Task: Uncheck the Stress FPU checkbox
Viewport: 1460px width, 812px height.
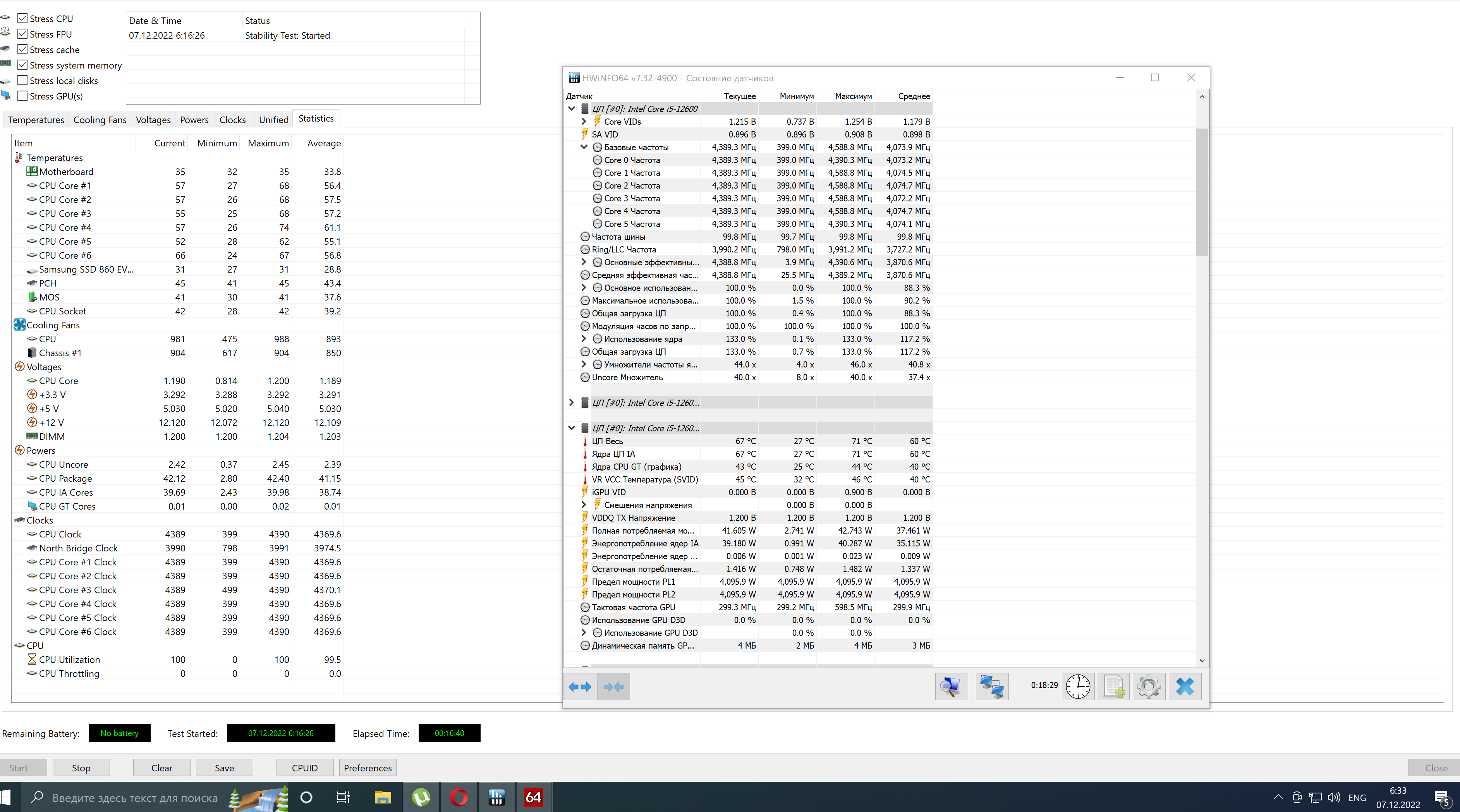Action: (23, 34)
